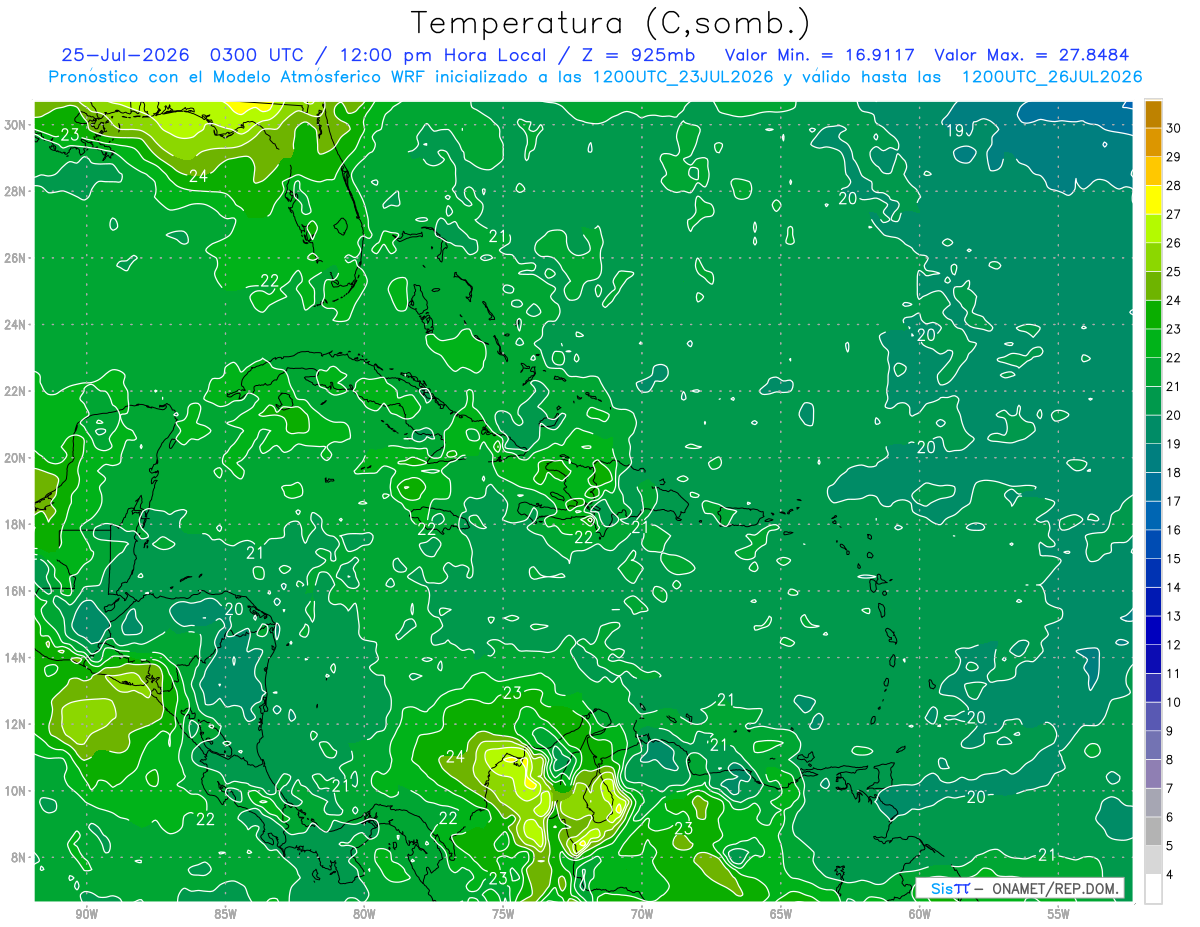
Task: Click the 60W longitude axis label
Action: (920, 914)
